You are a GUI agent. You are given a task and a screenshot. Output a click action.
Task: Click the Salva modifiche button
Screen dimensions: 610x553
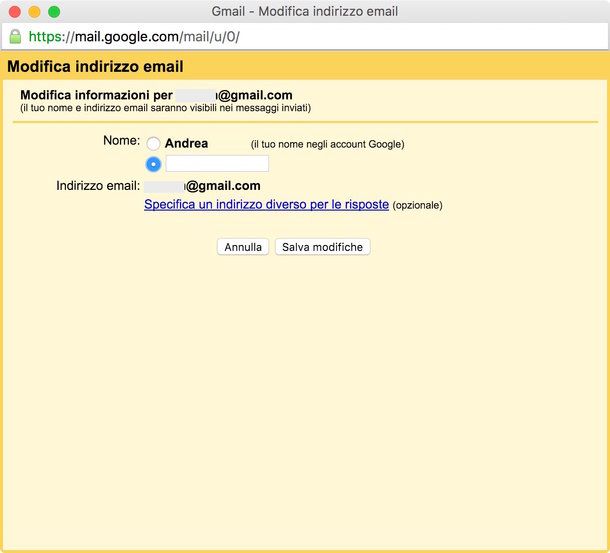coord(323,247)
